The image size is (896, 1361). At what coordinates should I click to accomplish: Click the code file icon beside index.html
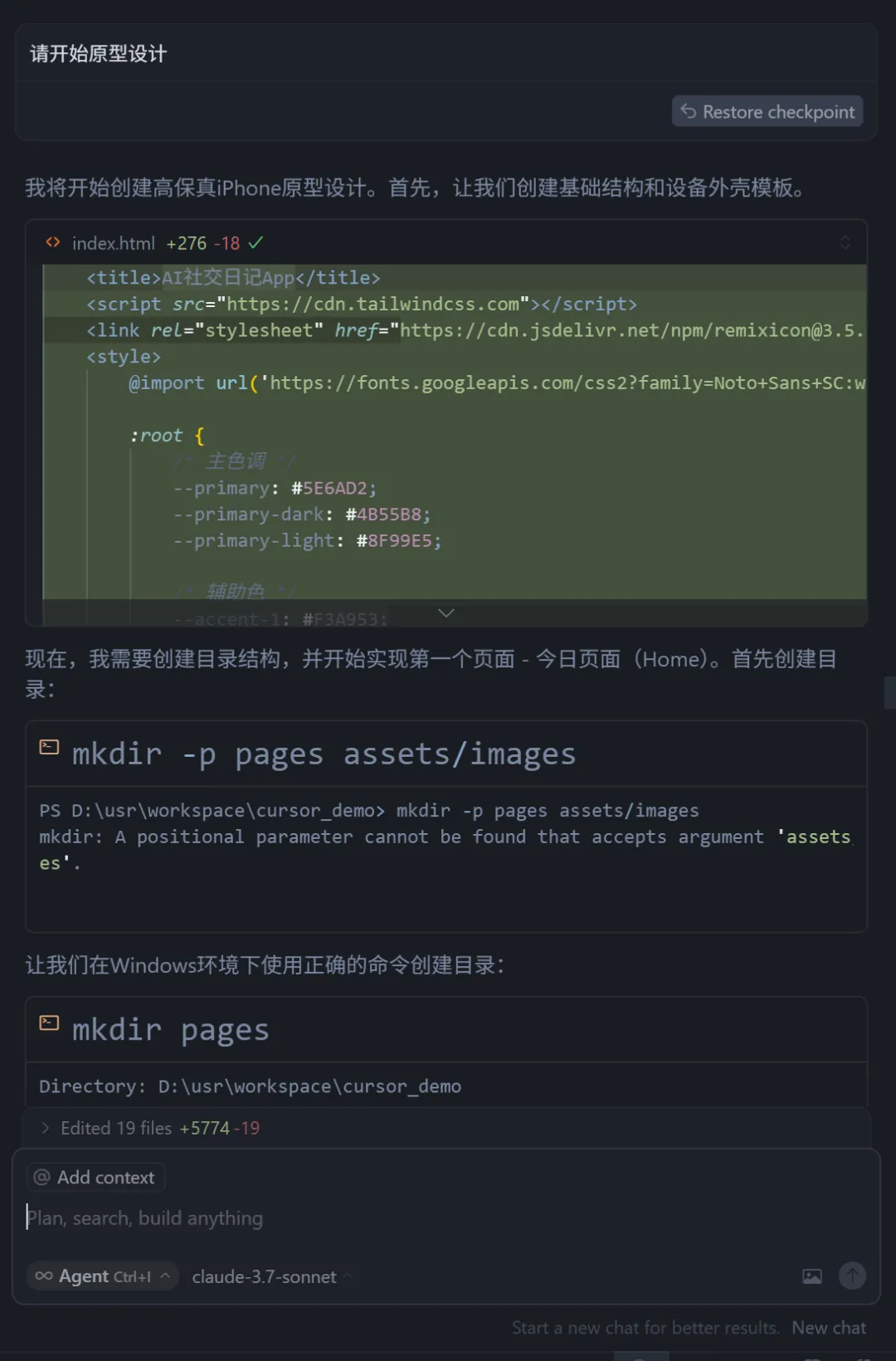pyautogui.click(x=53, y=242)
